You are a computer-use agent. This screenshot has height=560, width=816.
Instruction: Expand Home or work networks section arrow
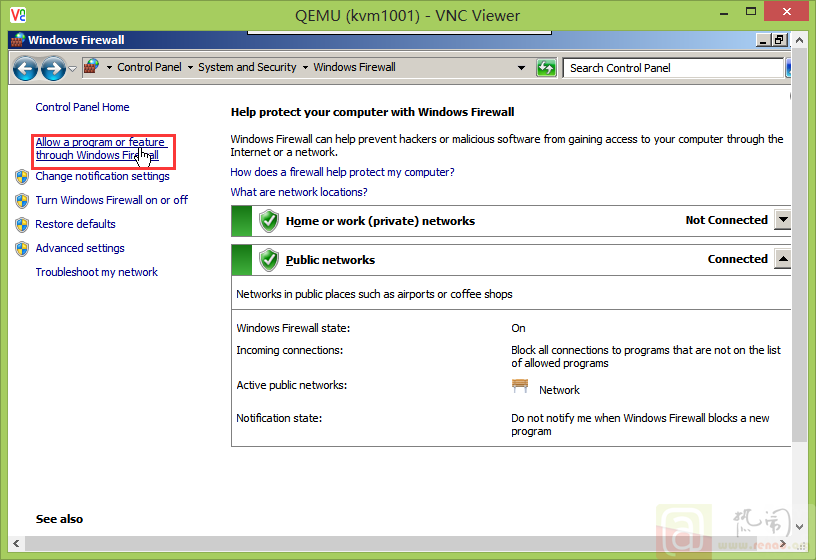tap(783, 220)
